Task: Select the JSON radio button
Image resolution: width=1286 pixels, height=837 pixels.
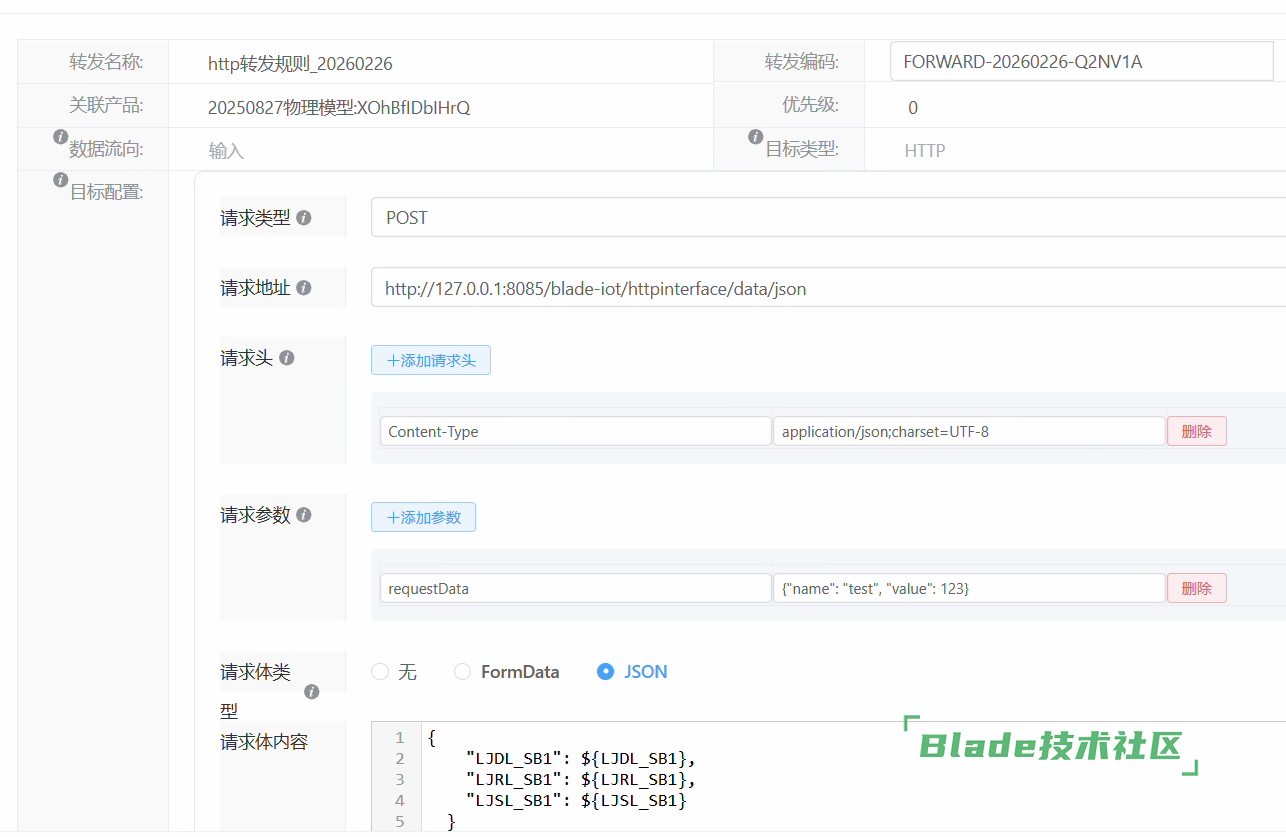Action: (605, 672)
